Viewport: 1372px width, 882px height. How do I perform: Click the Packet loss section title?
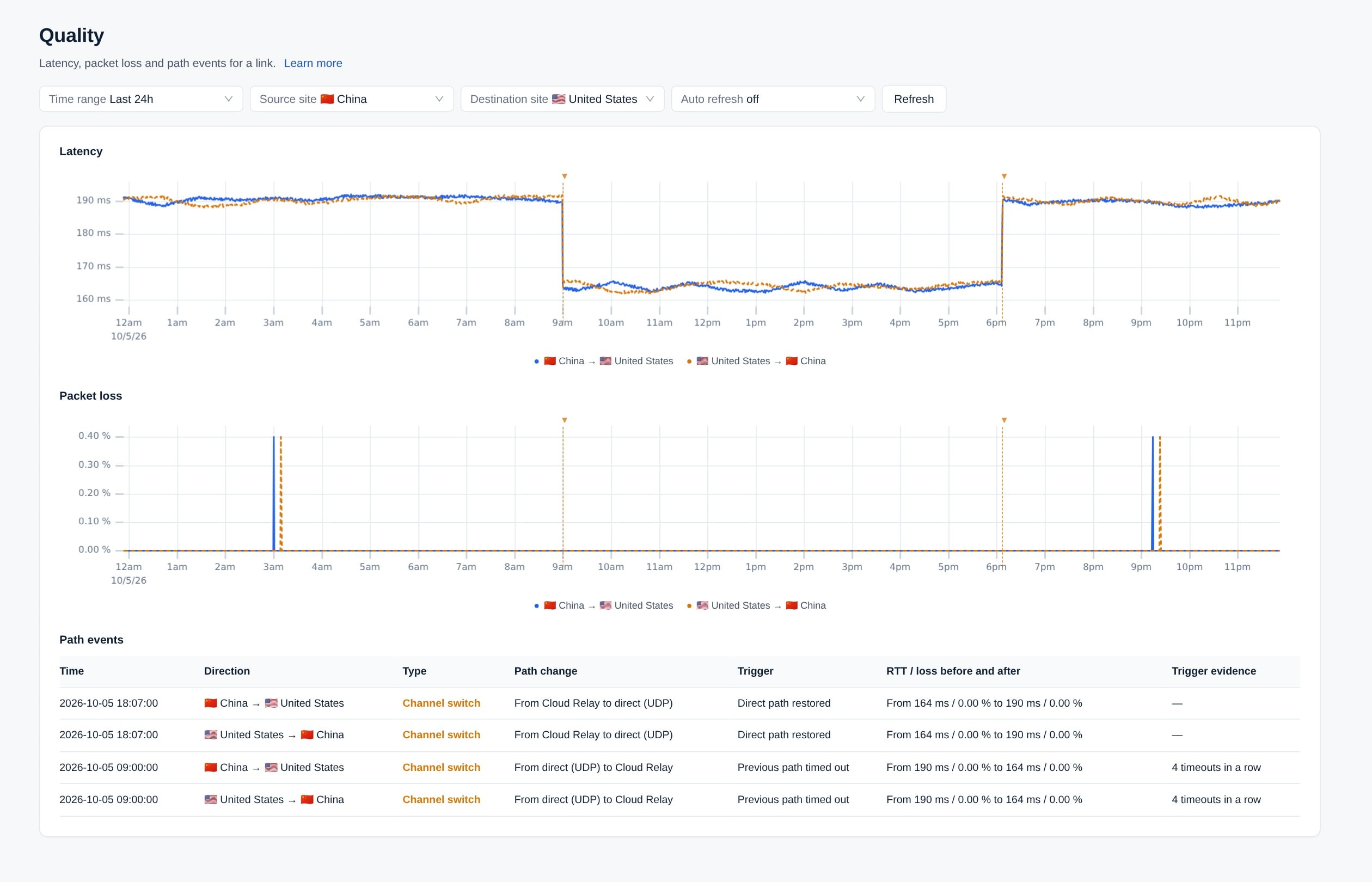90,396
